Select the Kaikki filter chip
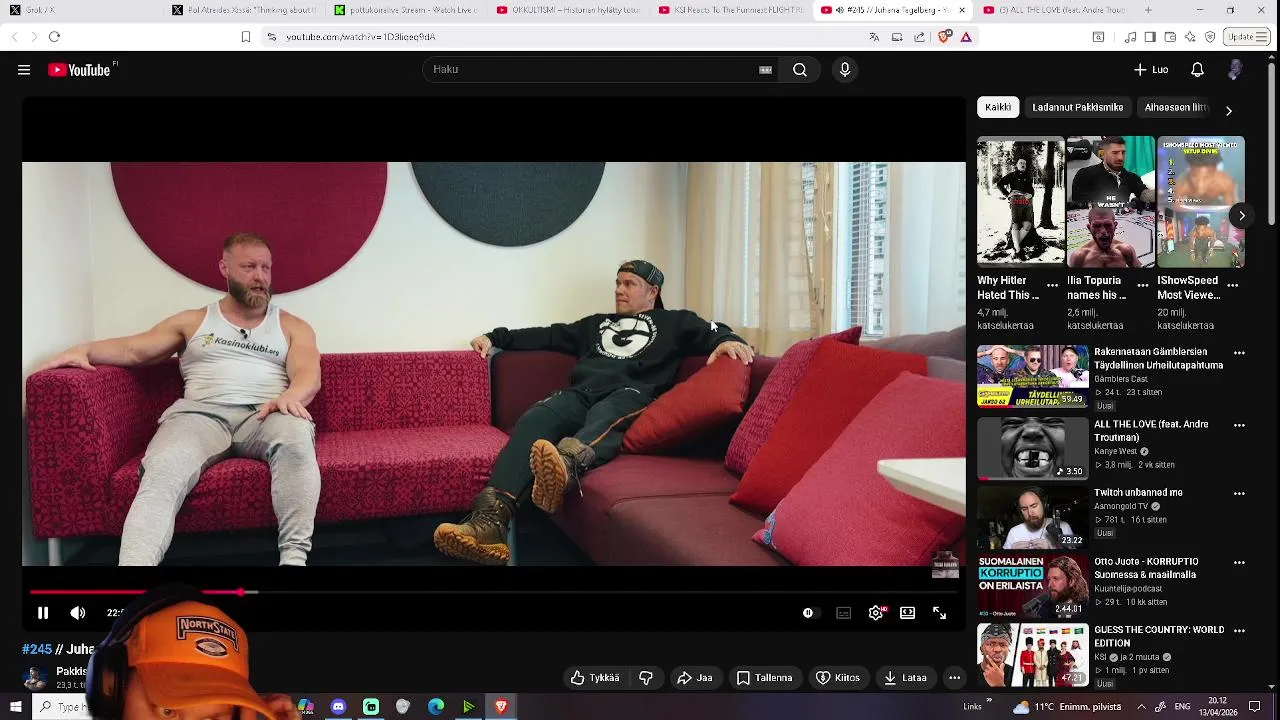 coord(998,107)
